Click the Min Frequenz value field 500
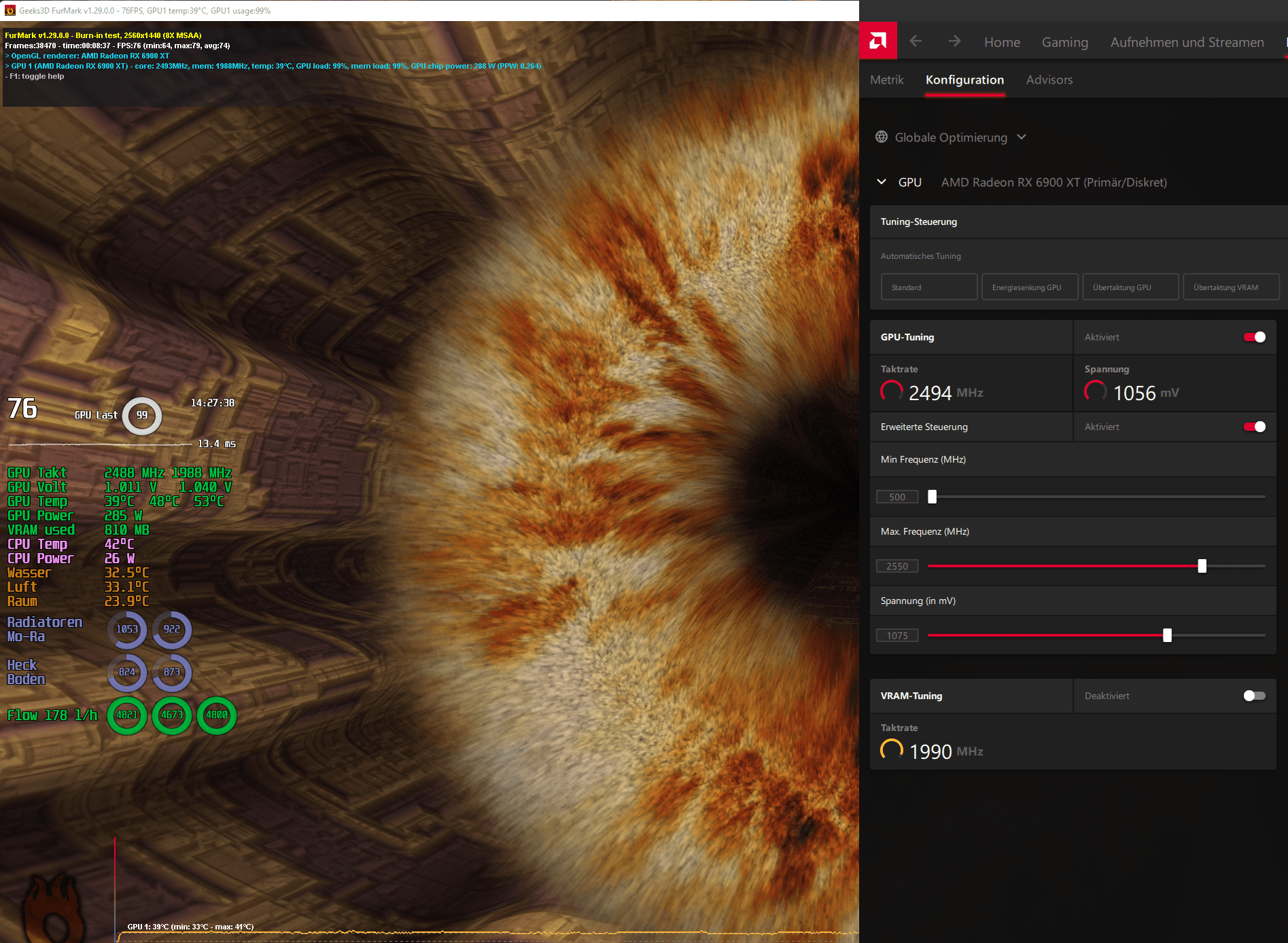This screenshot has width=1288, height=943. tap(897, 497)
